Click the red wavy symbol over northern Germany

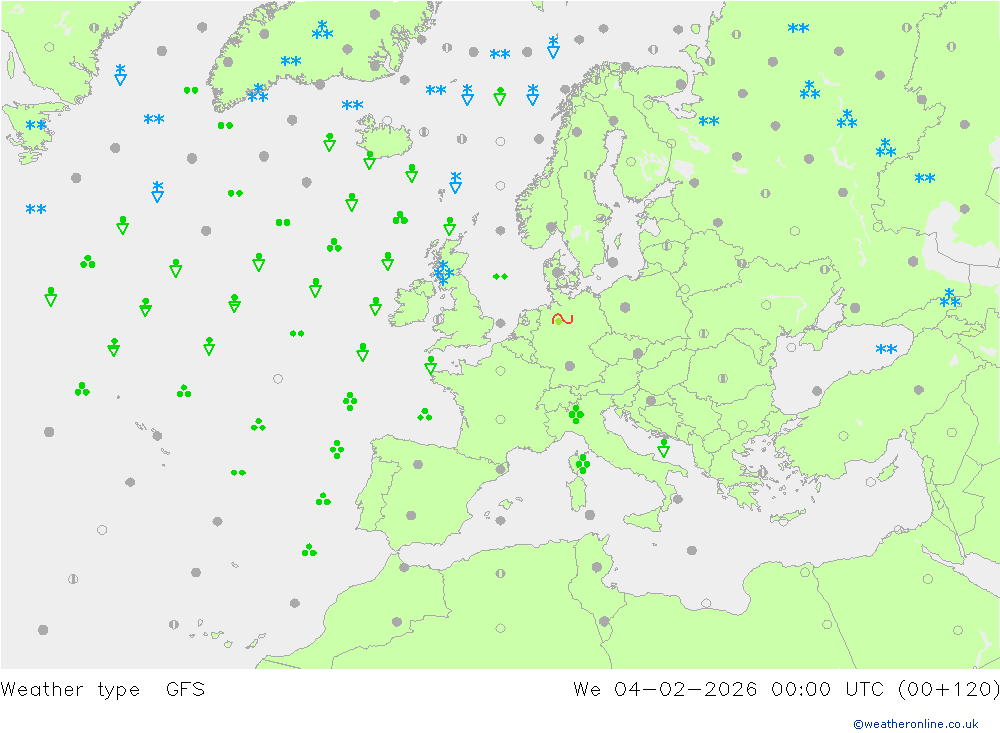(x=562, y=319)
